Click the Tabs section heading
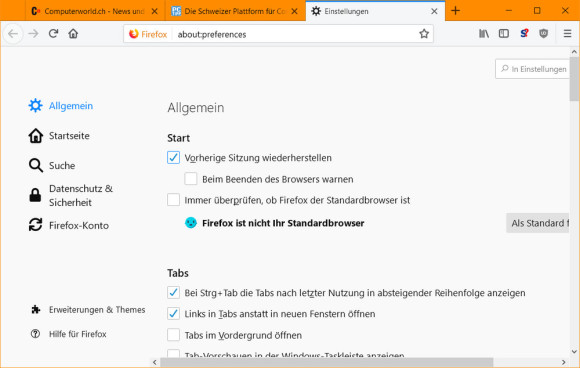 coord(178,273)
